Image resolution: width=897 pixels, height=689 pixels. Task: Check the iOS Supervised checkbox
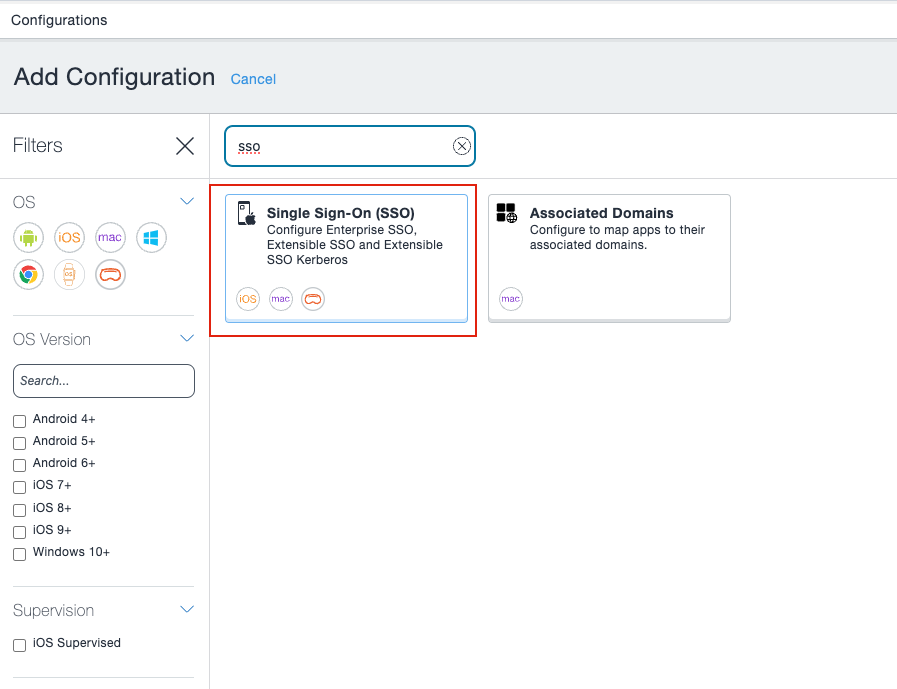[18, 644]
